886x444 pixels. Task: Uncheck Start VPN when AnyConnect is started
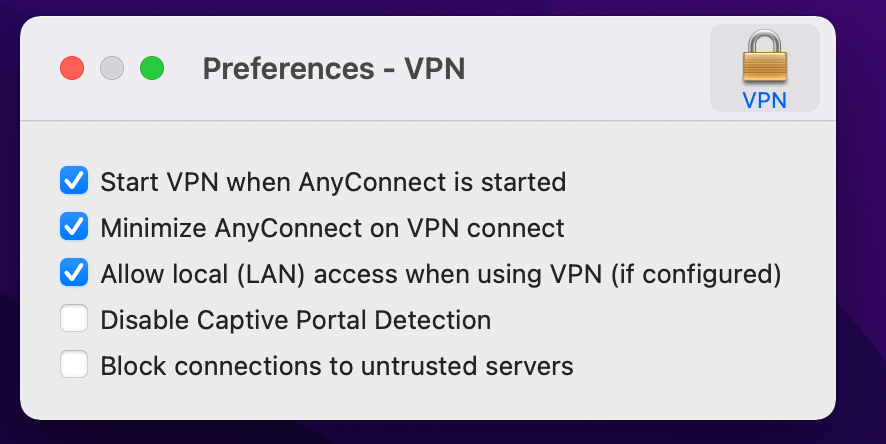click(x=74, y=181)
